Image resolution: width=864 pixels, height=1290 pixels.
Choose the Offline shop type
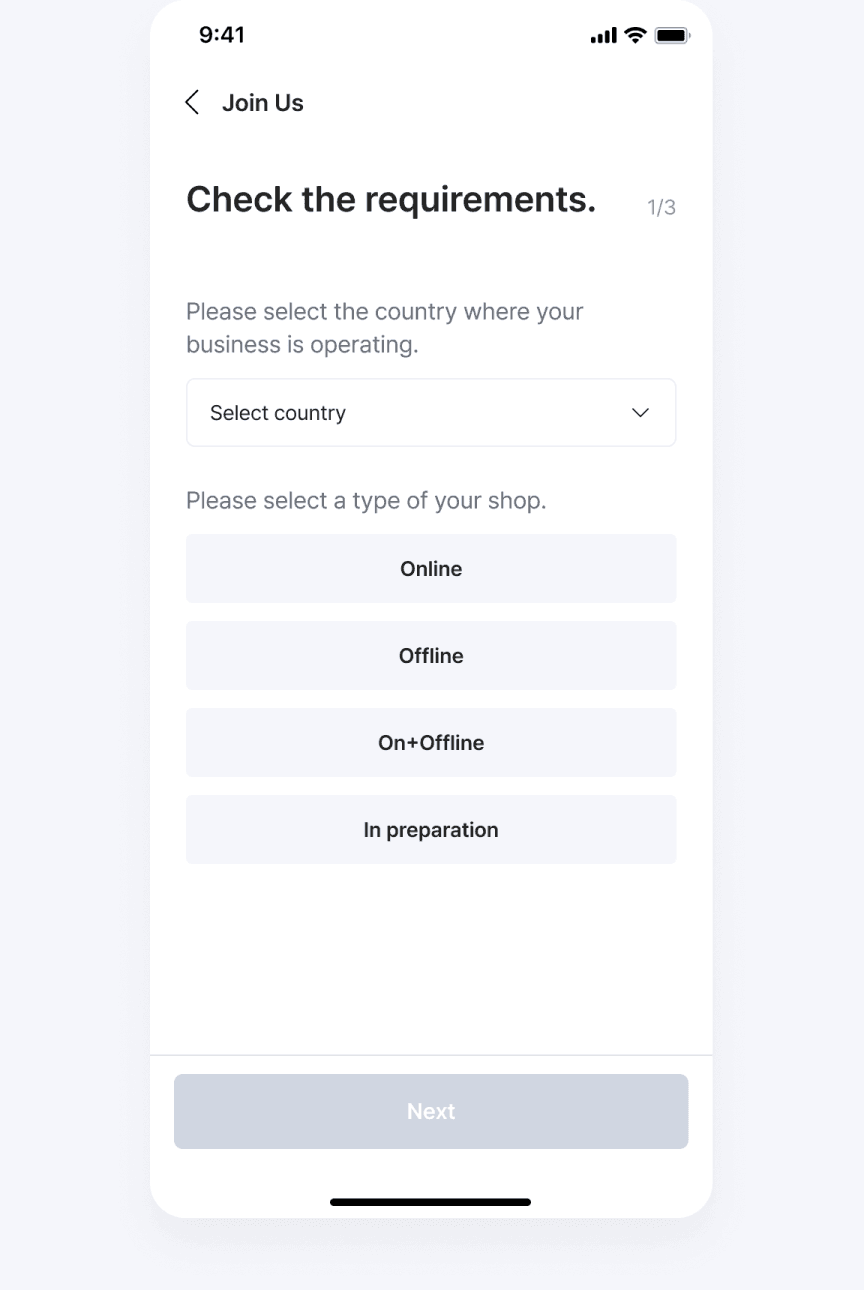coord(431,655)
